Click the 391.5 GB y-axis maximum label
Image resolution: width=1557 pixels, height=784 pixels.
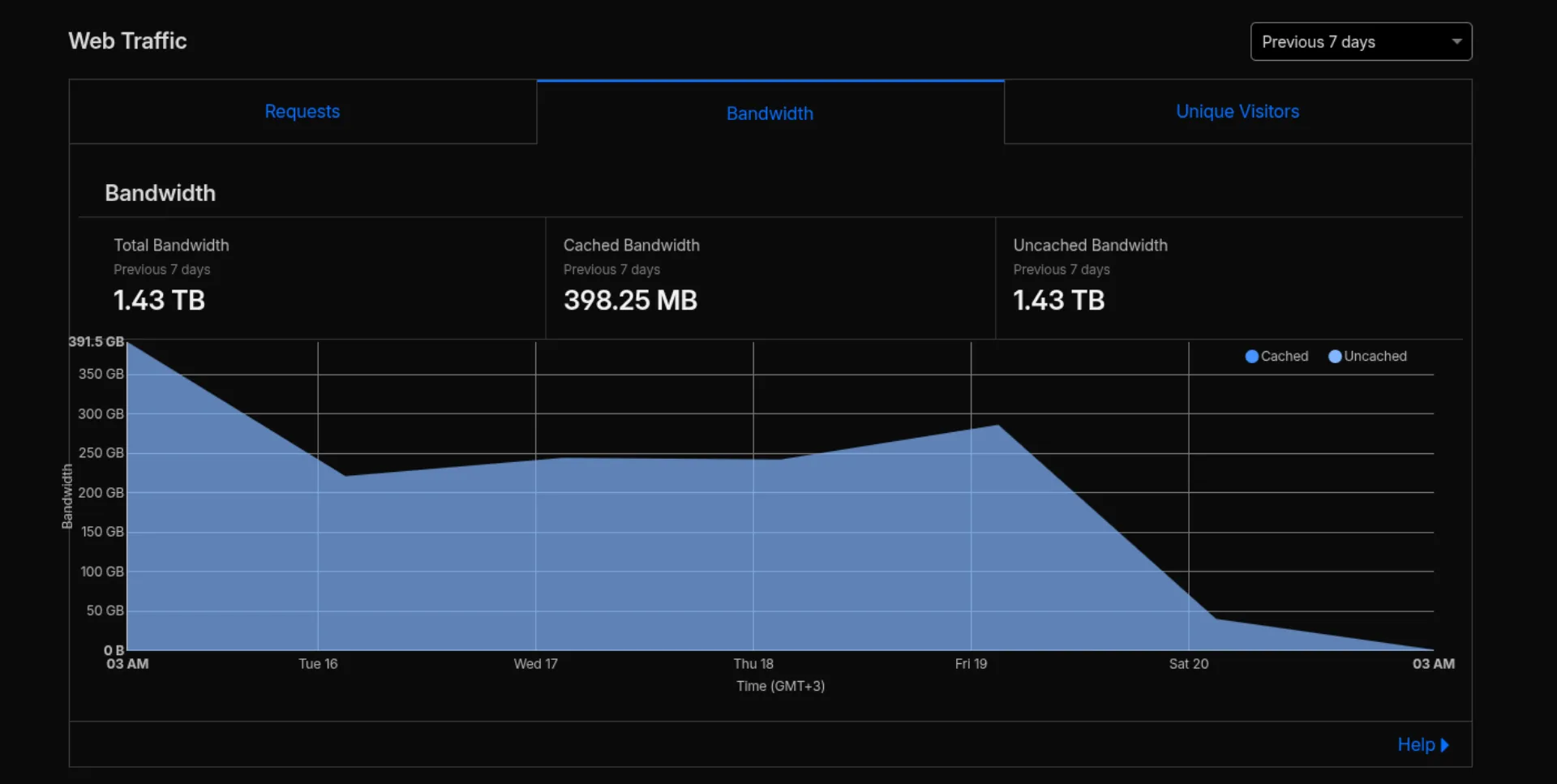click(97, 341)
